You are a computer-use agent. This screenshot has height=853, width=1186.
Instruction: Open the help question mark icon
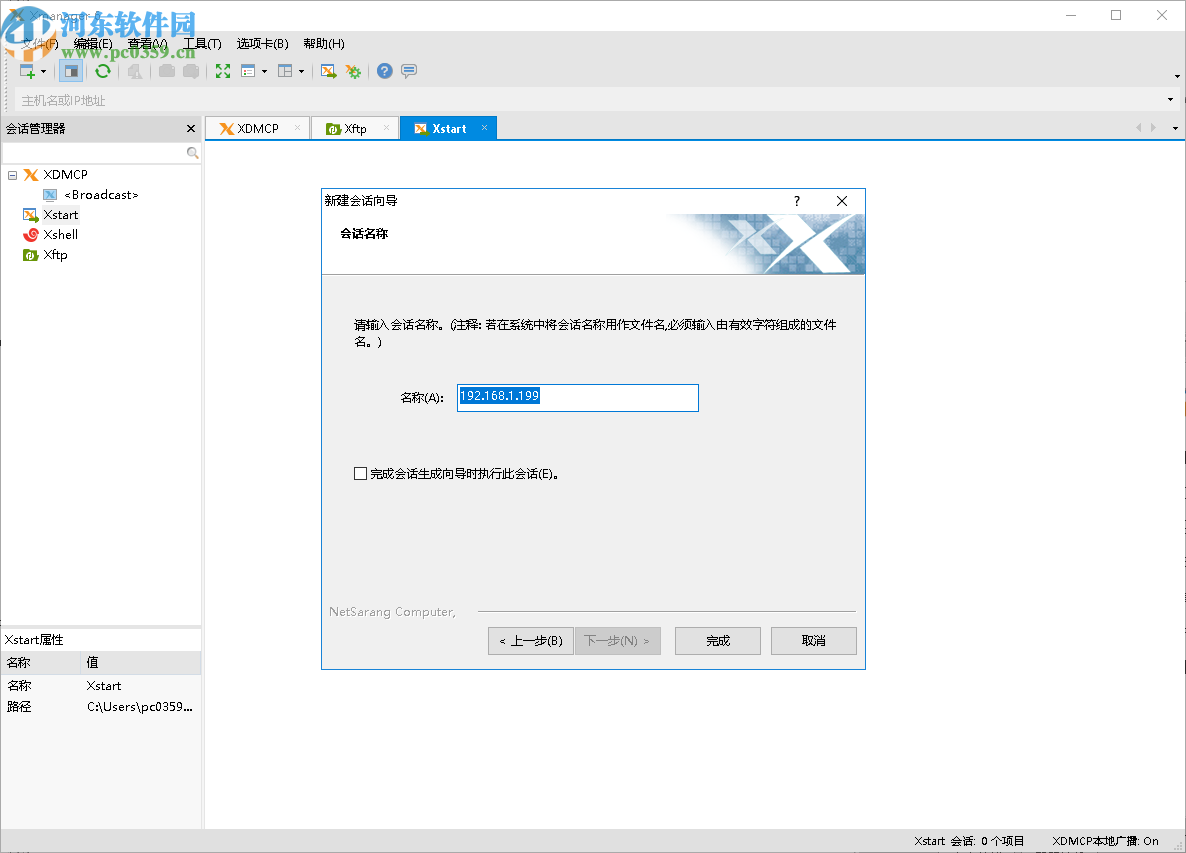(x=384, y=71)
